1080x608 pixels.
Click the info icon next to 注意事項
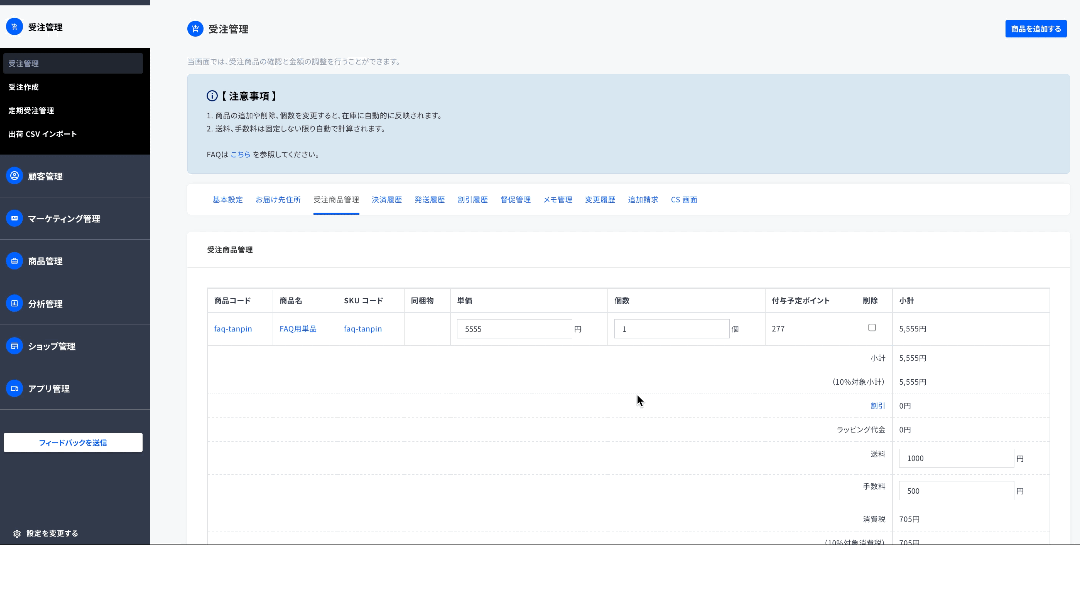(212, 96)
